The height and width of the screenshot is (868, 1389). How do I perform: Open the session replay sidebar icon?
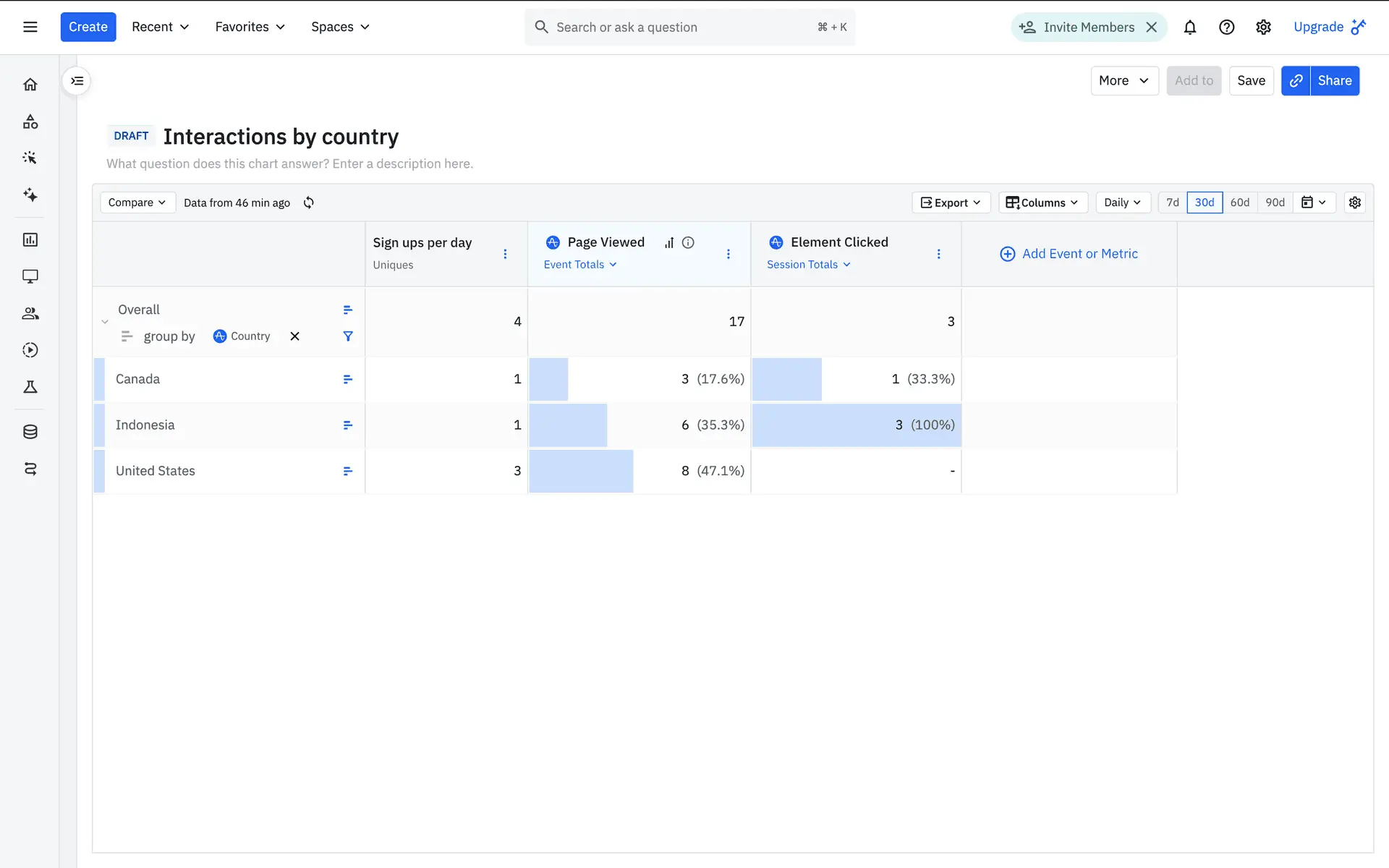pyautogui.click(x=30, y=350)
